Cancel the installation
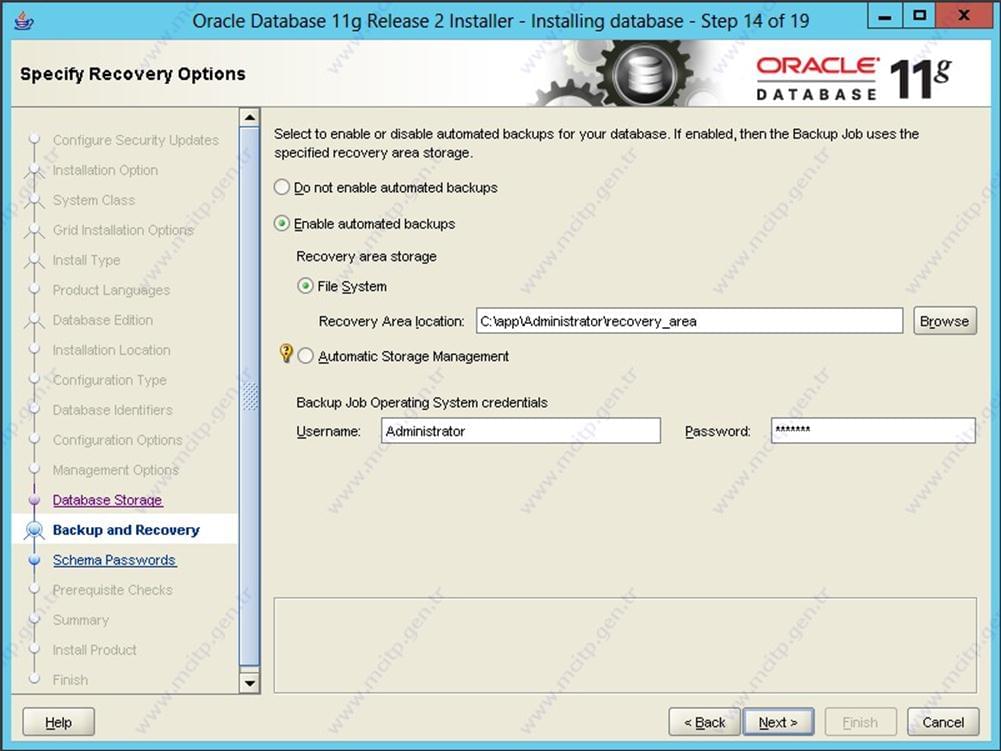The width and height of the screenshot is (1001, 751). click(x=943, y=722)
